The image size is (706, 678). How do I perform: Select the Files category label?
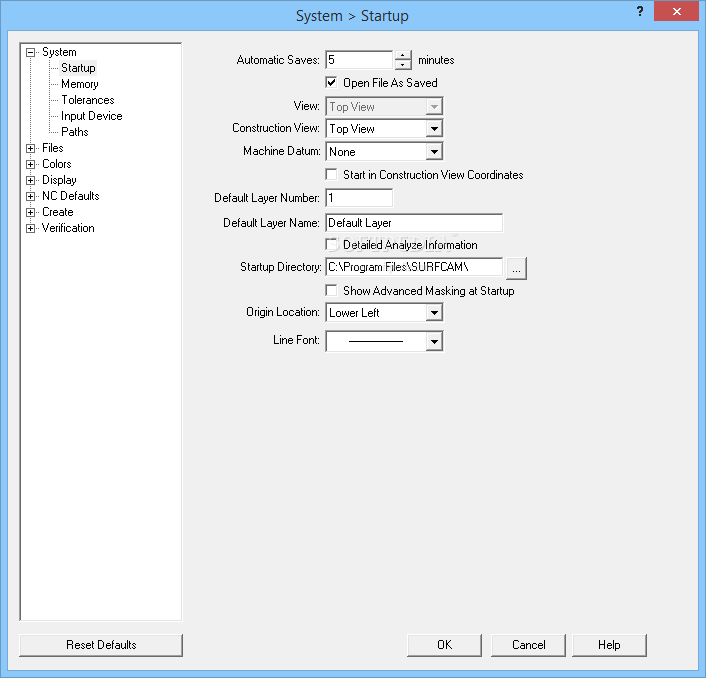click(x=53, y=148)
